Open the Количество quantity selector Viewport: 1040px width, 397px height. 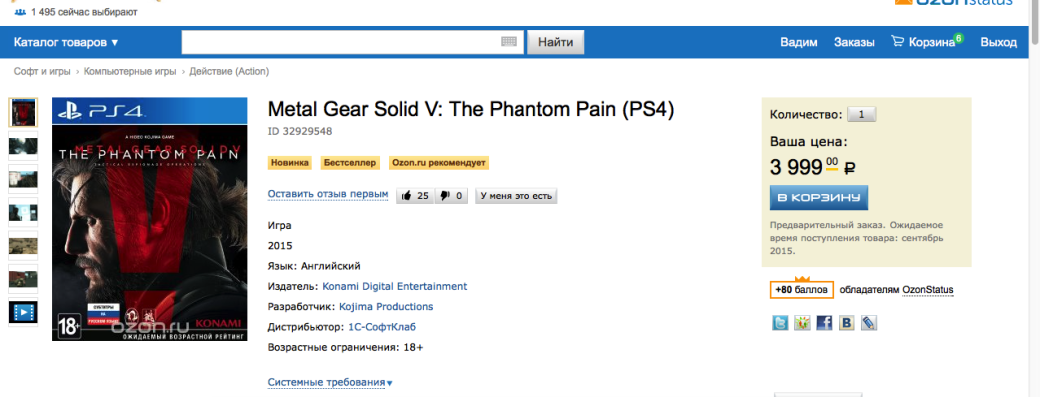pos(862,114)
